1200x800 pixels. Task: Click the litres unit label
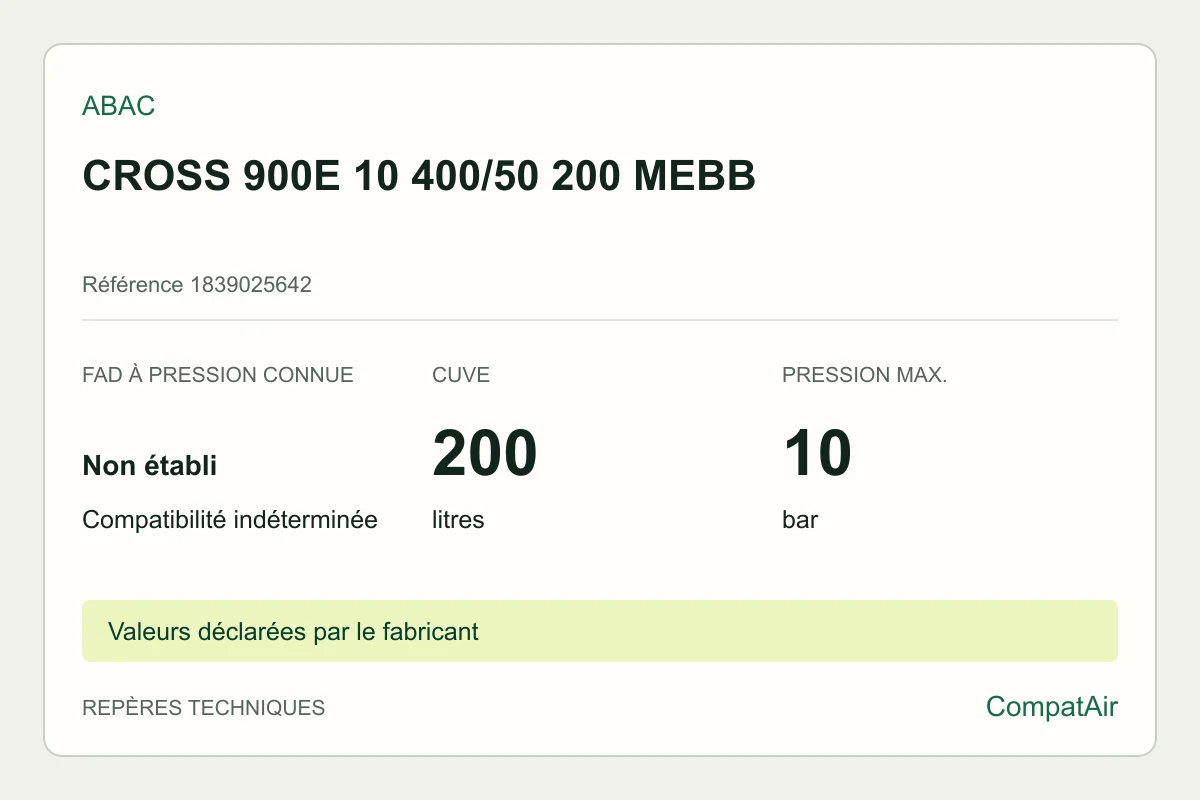pos(458,520)
